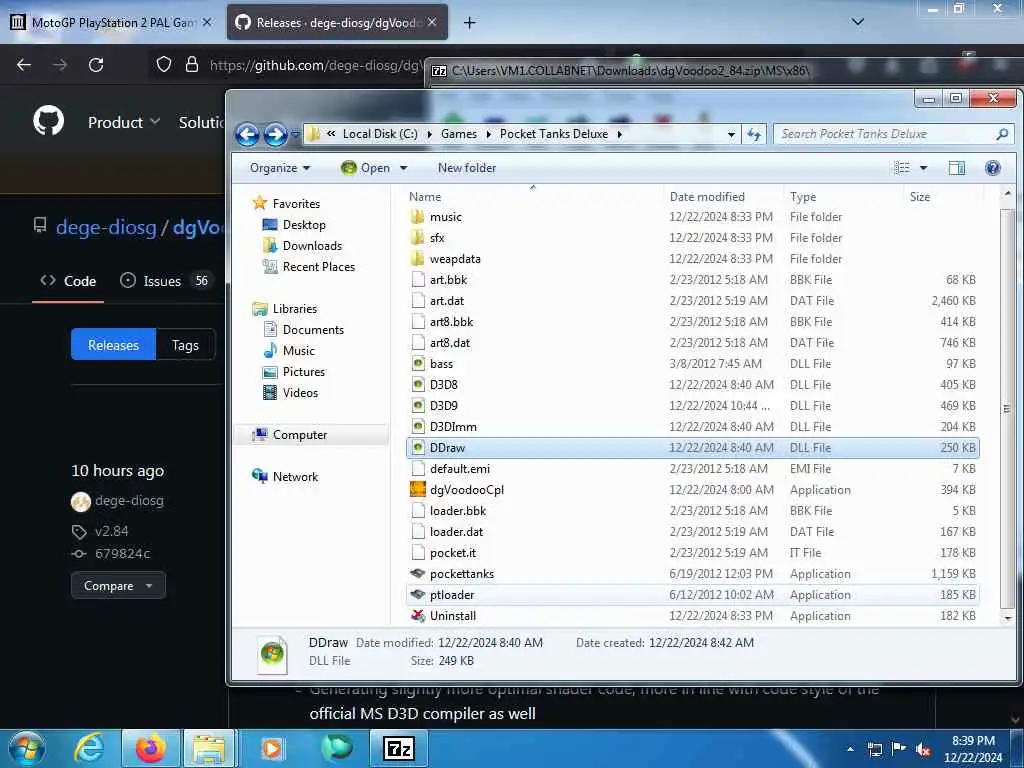Select the pockettanks application icon
1024x768 pixels.
(x=418, y=574)
